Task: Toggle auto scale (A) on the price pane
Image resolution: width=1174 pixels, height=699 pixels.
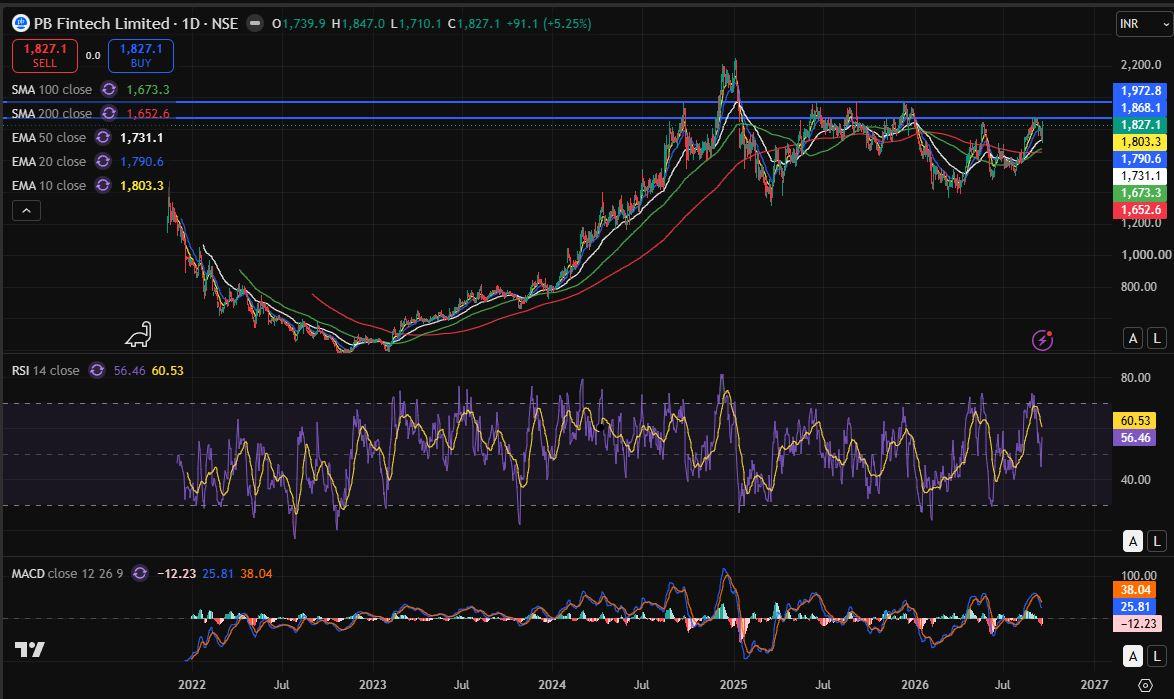Action: [1133, 338]
